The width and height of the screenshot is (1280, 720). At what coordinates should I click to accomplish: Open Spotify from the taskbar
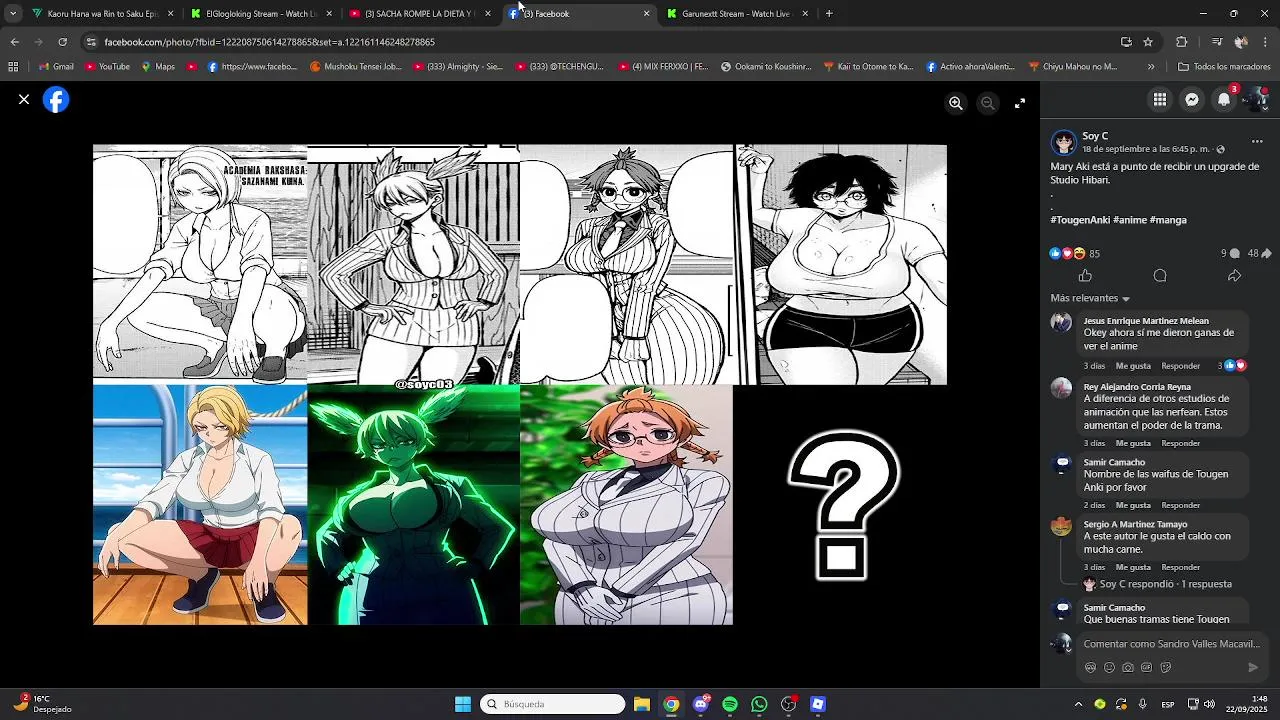(x=730, y=704)
